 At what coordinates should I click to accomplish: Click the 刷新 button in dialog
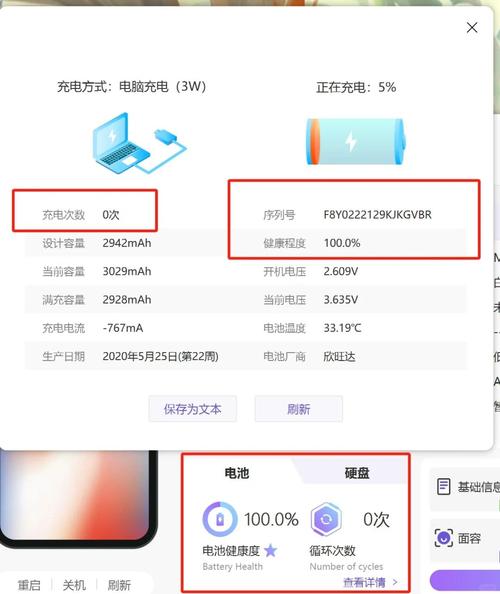click(298, 409)
